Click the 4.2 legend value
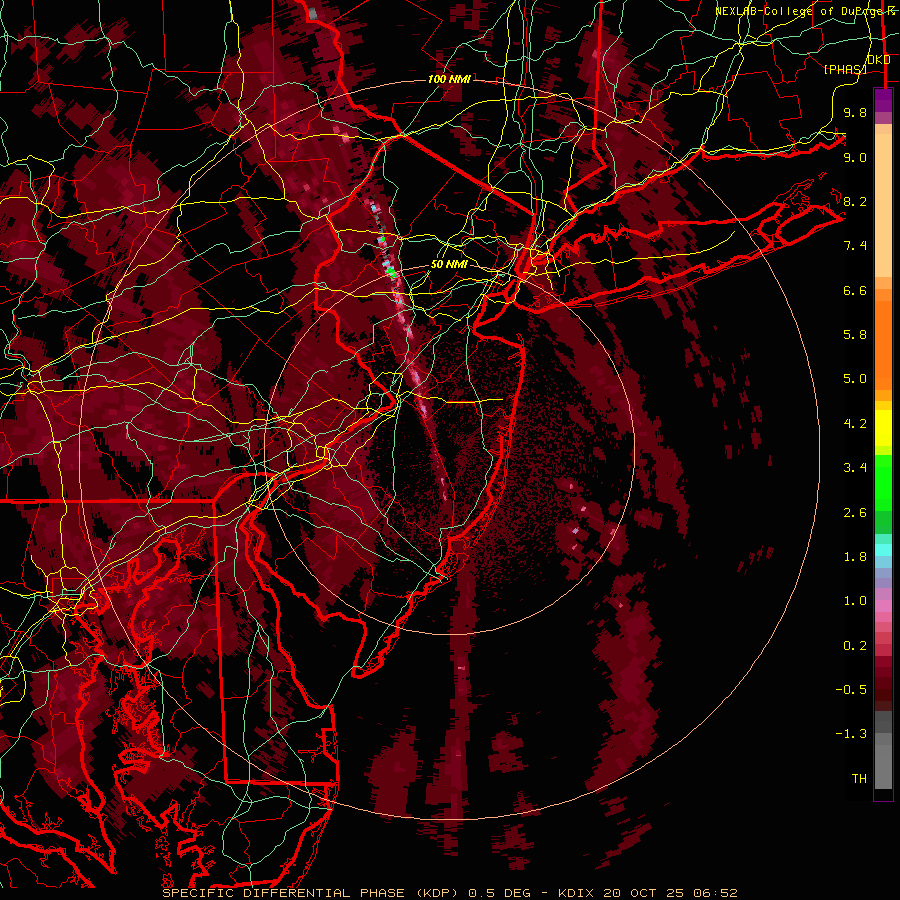 tap(855, 424)
